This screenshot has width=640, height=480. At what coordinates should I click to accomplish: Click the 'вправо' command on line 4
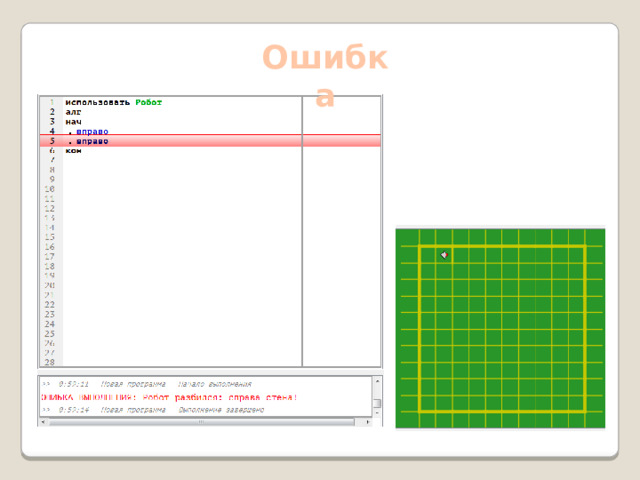[x=91, y=131]
